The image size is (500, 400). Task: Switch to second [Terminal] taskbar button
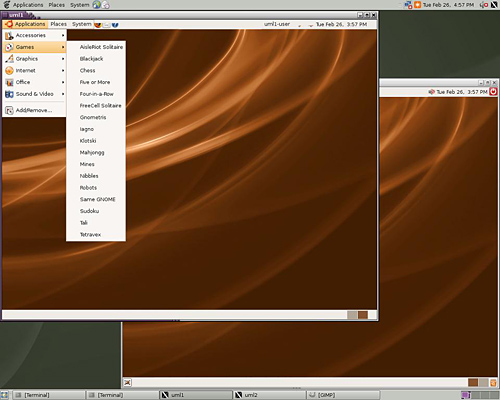pyautogui.click(x=122, y=395)
